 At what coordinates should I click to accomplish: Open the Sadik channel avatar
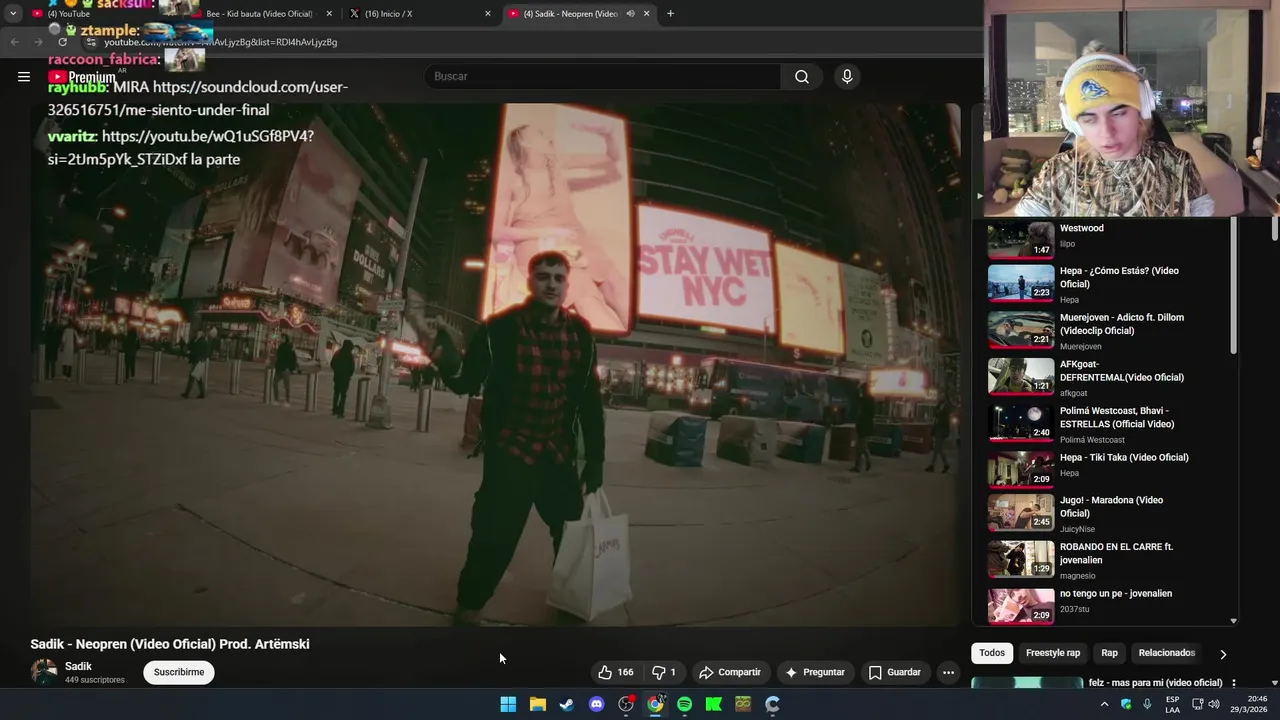point(44,672)
